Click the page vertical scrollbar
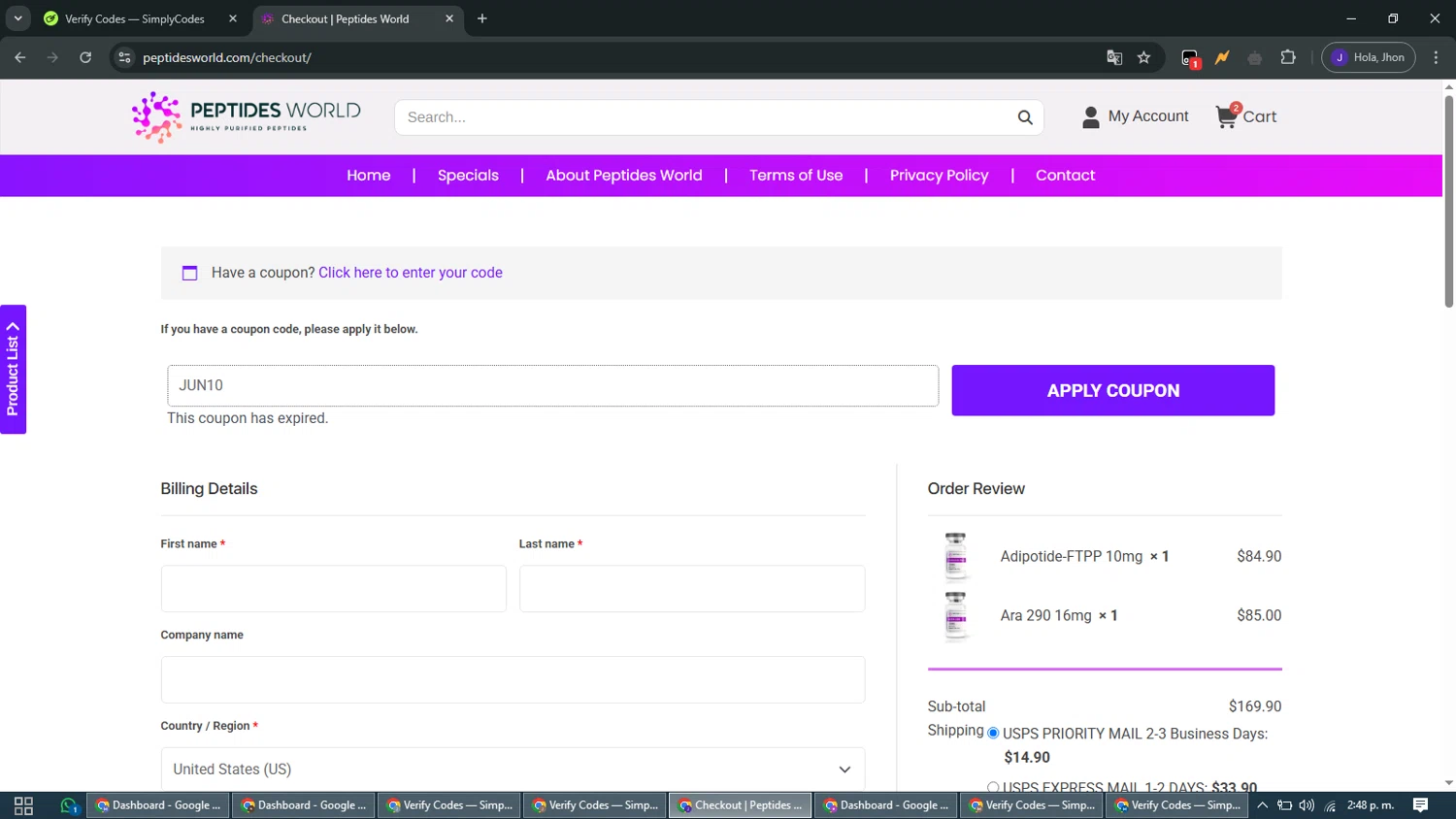This screenshot has width=1456, height=819. [x=1448, y=200]
